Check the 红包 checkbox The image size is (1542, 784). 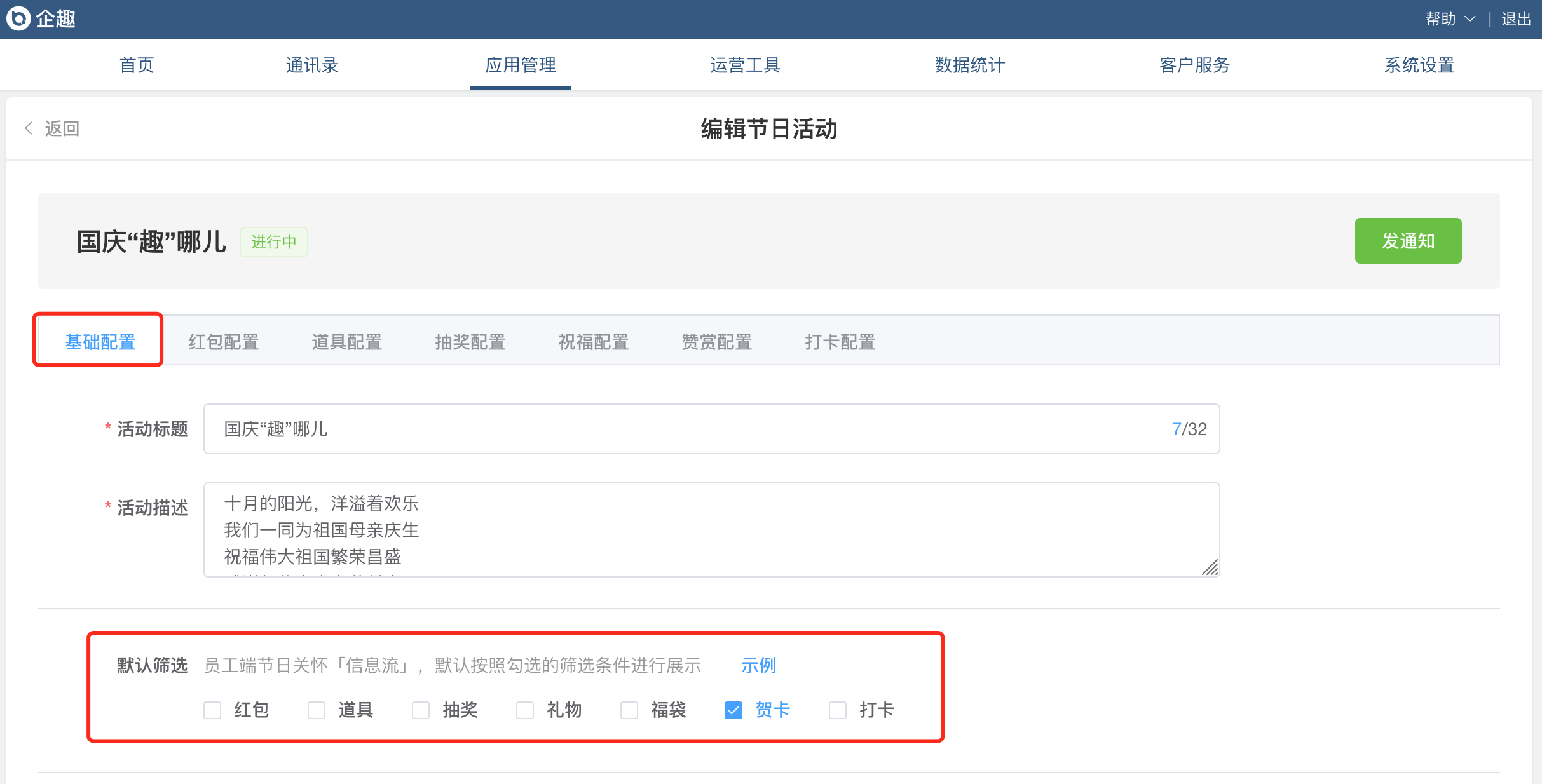[212, 710]
